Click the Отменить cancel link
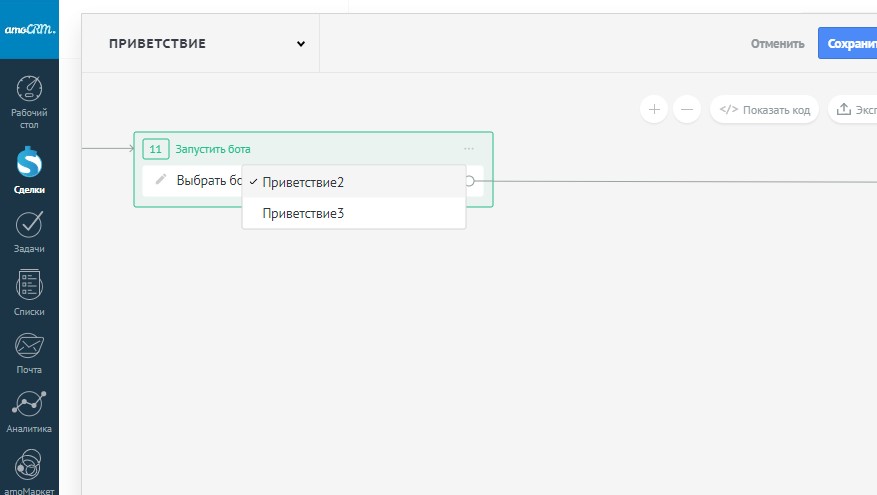The width and height of the screenshot is (877, 495). click(777, 44)
